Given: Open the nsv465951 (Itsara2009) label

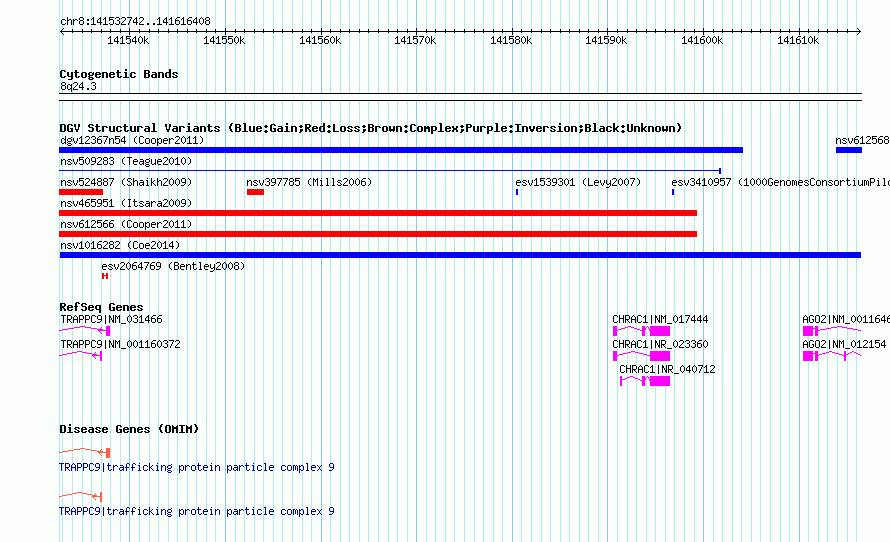Looking at the screenshot, I should 126,203.
